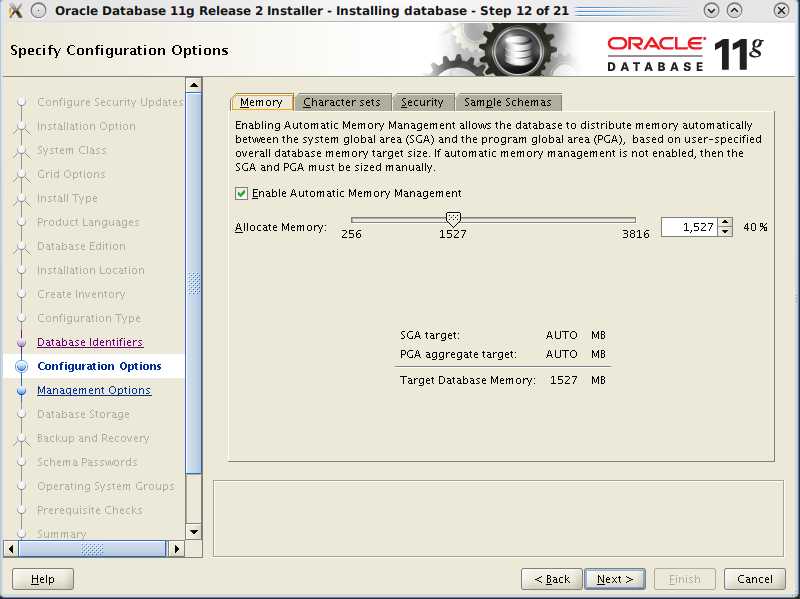Maximize the installer window
This screenshot has width=800, height=599.
point(735,10)
